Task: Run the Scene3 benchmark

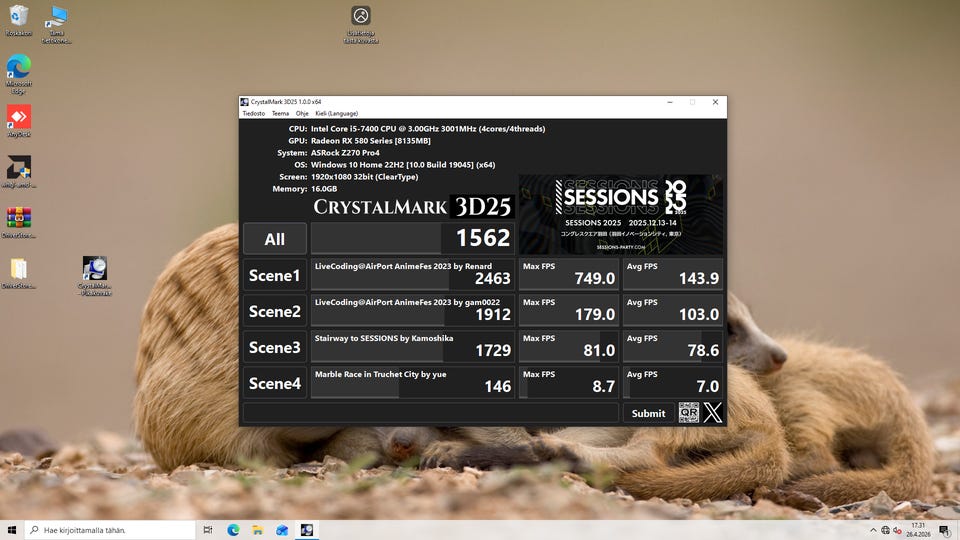Action: tap(274, 347)
